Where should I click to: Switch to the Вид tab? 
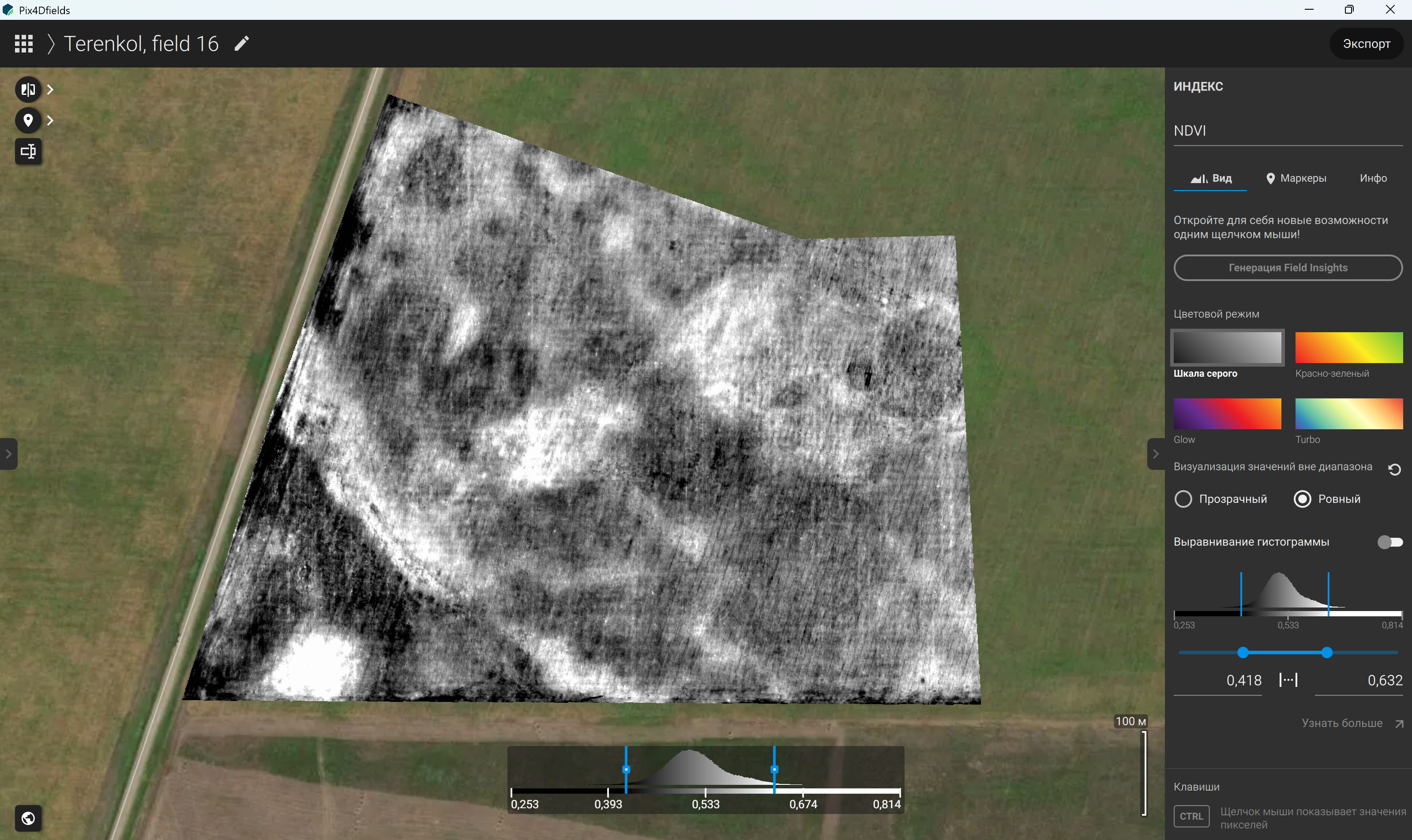(1210, 178)
